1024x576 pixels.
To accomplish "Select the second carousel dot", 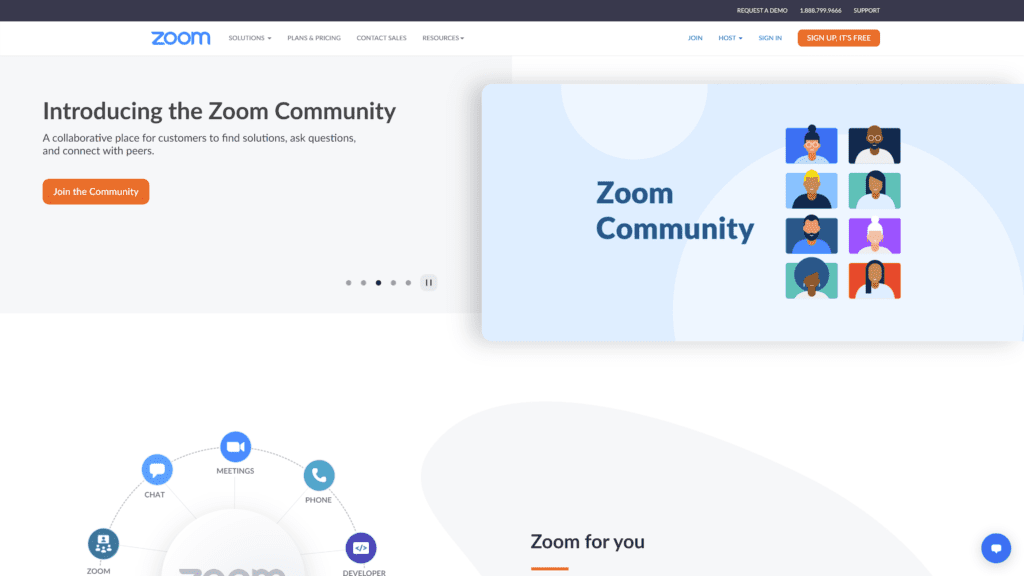I will coord(364,283).
